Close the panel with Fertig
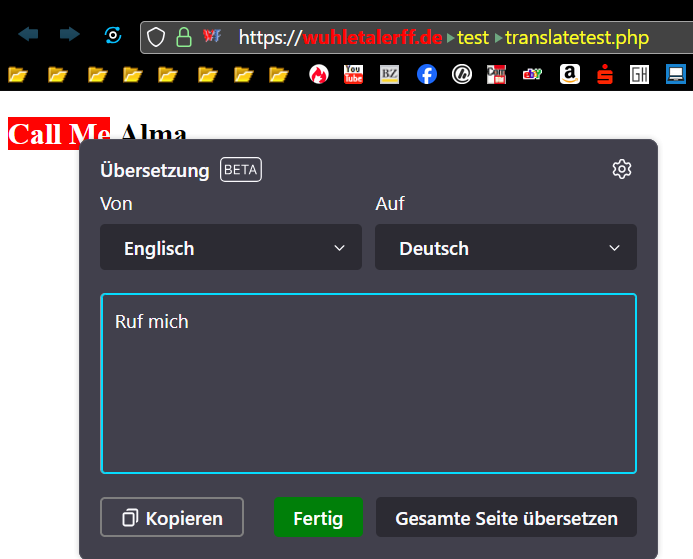693x559 pixels. [318, 517]
